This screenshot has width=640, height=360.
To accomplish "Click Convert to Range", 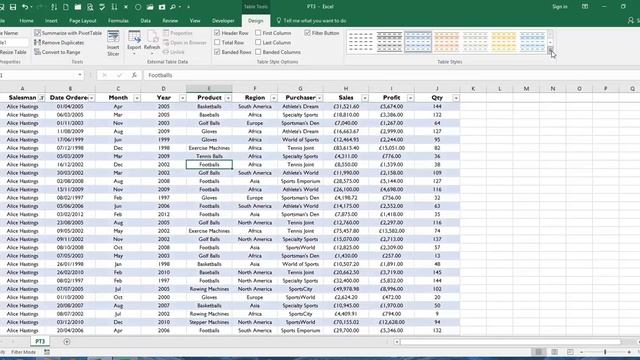I will pyautogui.click(x=57, y=52).
